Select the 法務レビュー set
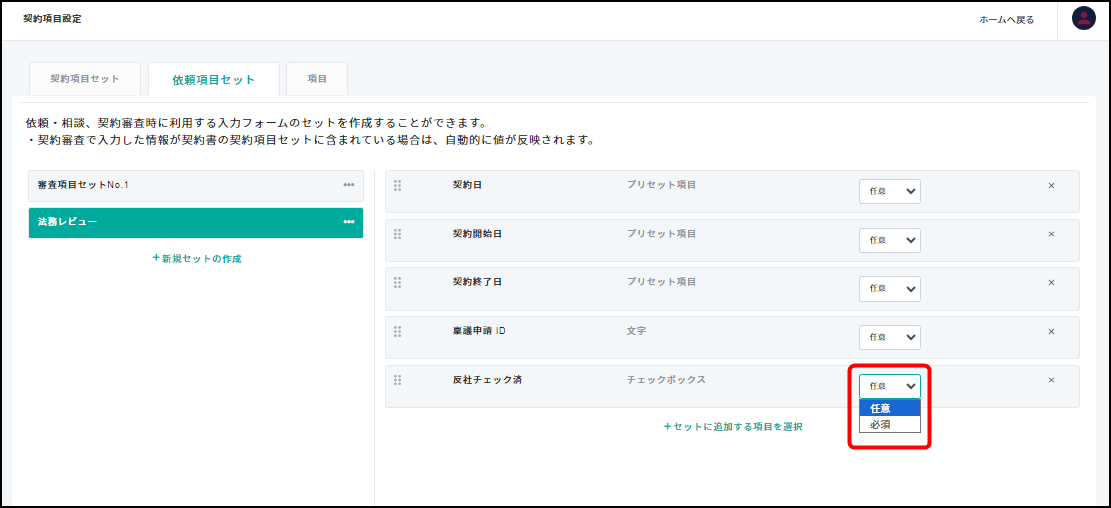This screenshot has width=1111, height=508. [196, 222]
